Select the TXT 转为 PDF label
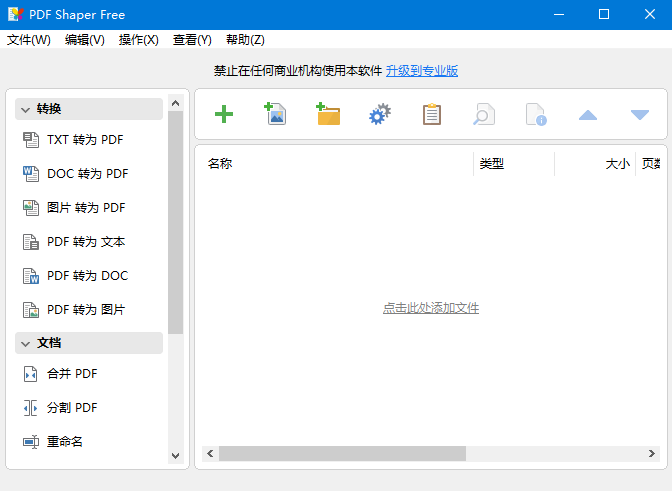Image resolution: width=672 pixels, height=491 pixels. (85, 140)
